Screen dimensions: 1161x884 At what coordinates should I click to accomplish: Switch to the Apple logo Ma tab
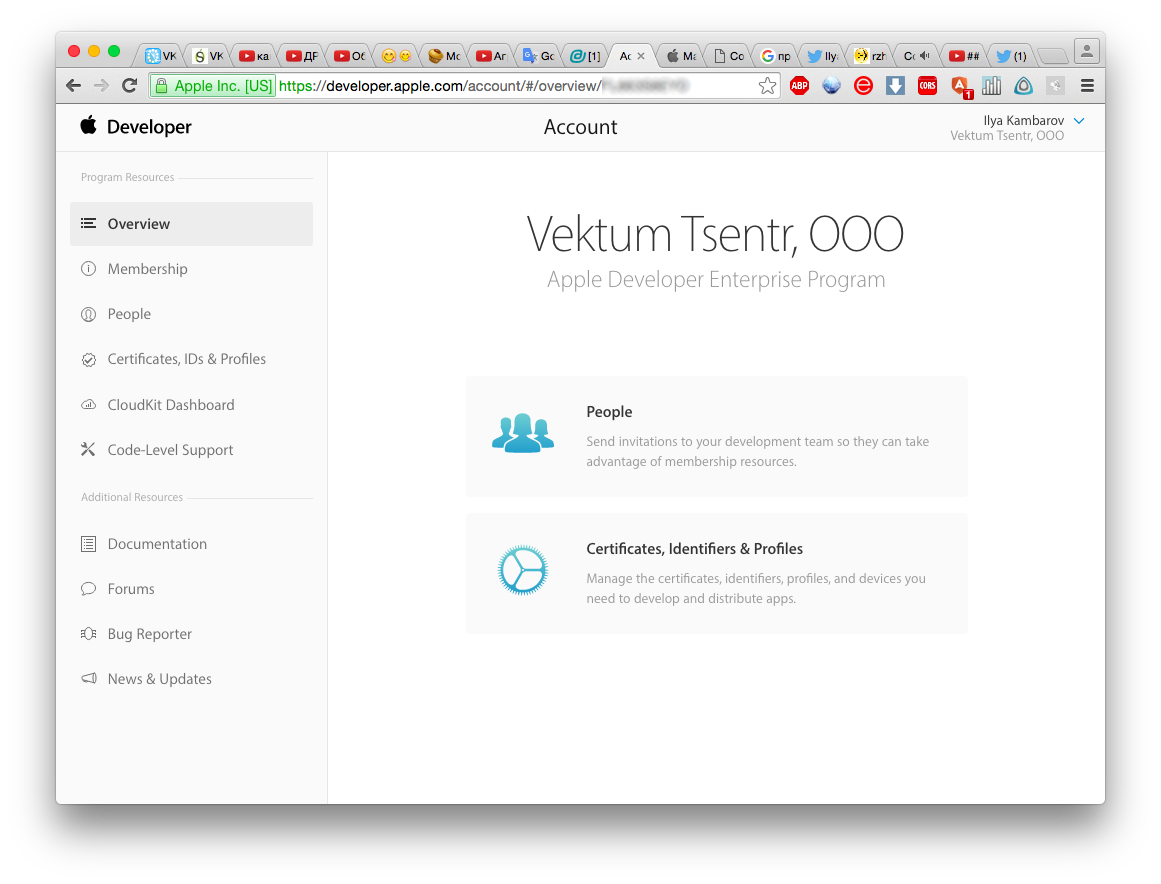(x=680, y=56)
